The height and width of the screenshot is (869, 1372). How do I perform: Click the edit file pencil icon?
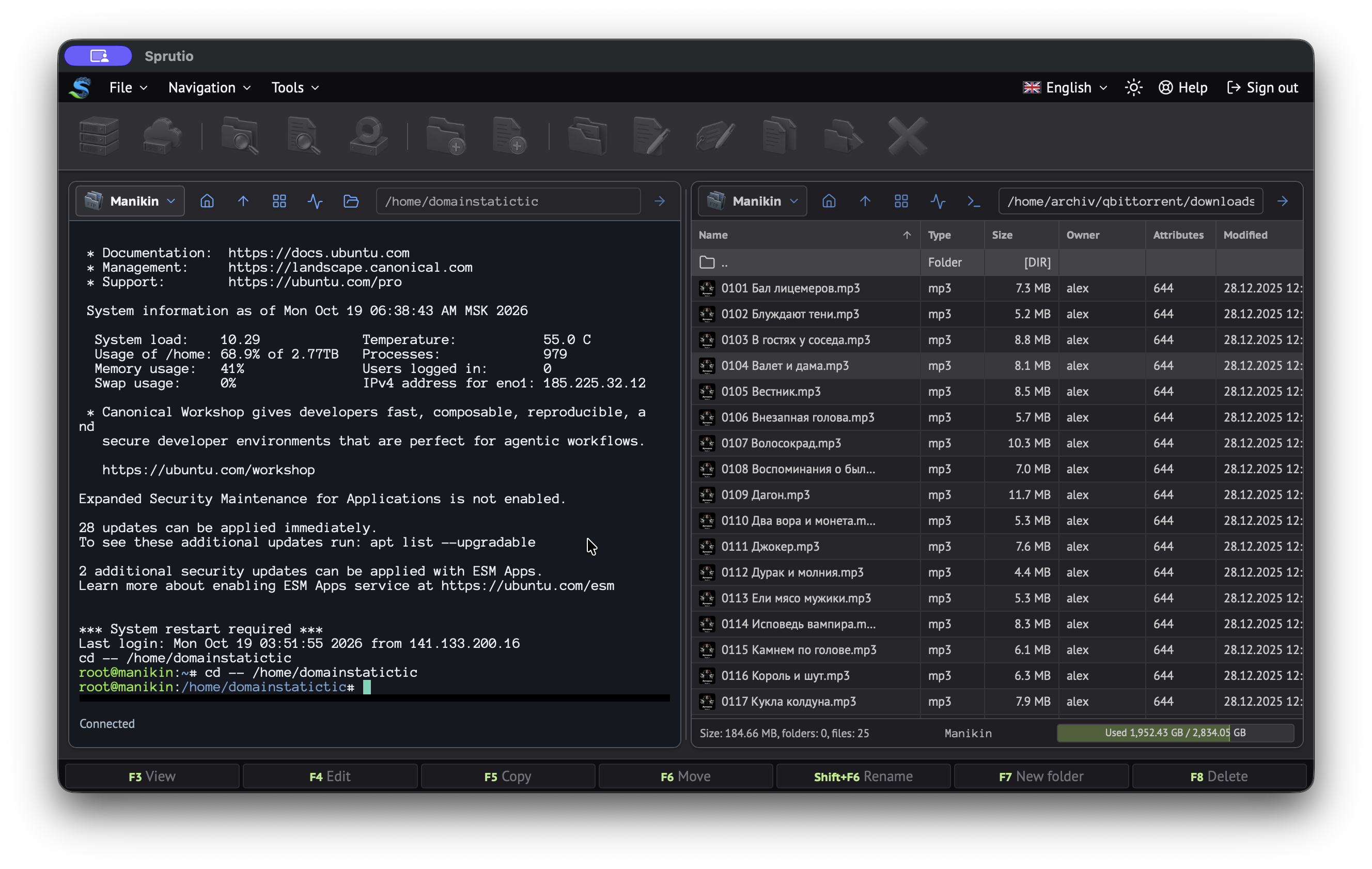tap(651, 136)
